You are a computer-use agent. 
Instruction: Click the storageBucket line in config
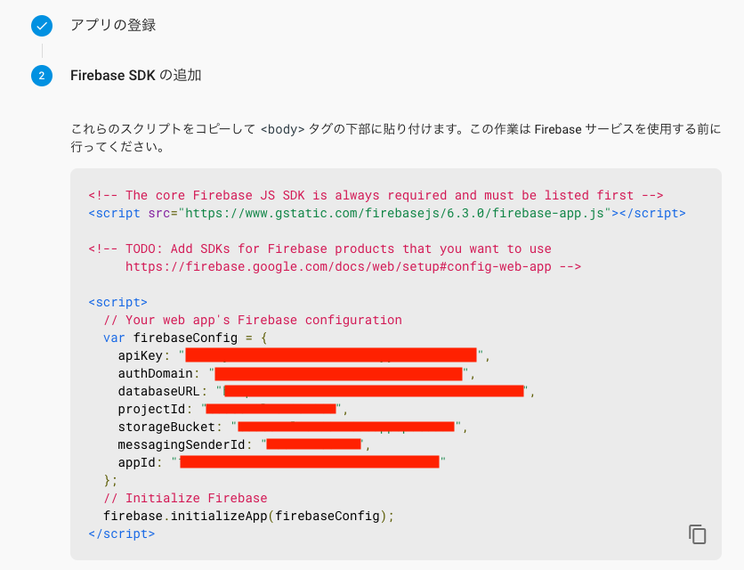tap(293, 427)
